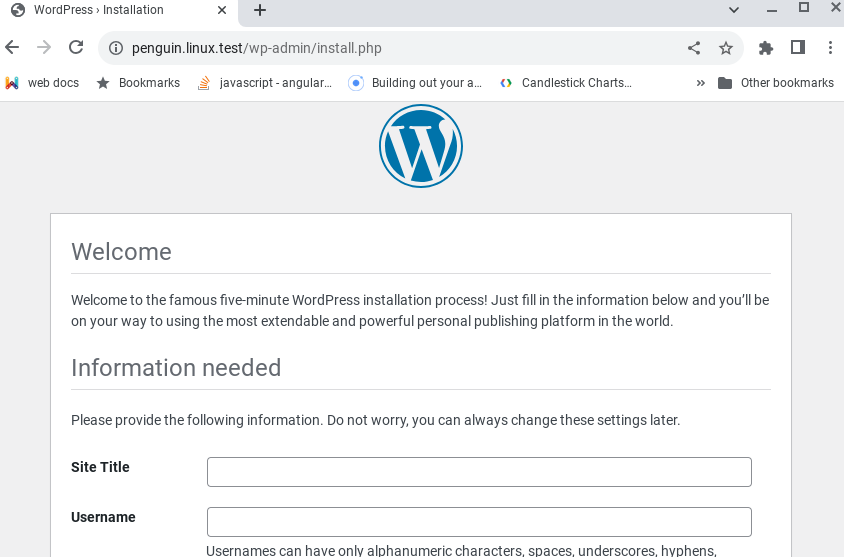Viewport: 844px width, 557px height.
Task: Open Building out your a... bookmark
Action: (x=415, y=83)
